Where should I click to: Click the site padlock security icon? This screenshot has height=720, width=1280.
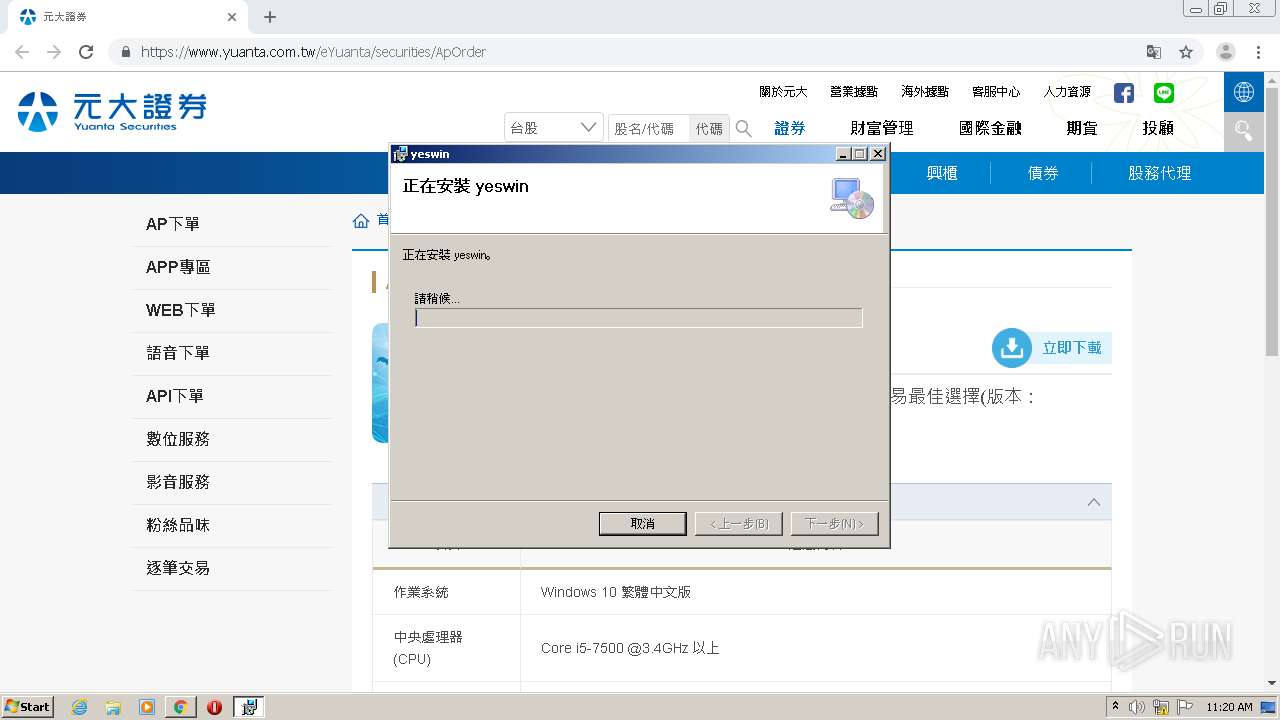coord(125,52)
